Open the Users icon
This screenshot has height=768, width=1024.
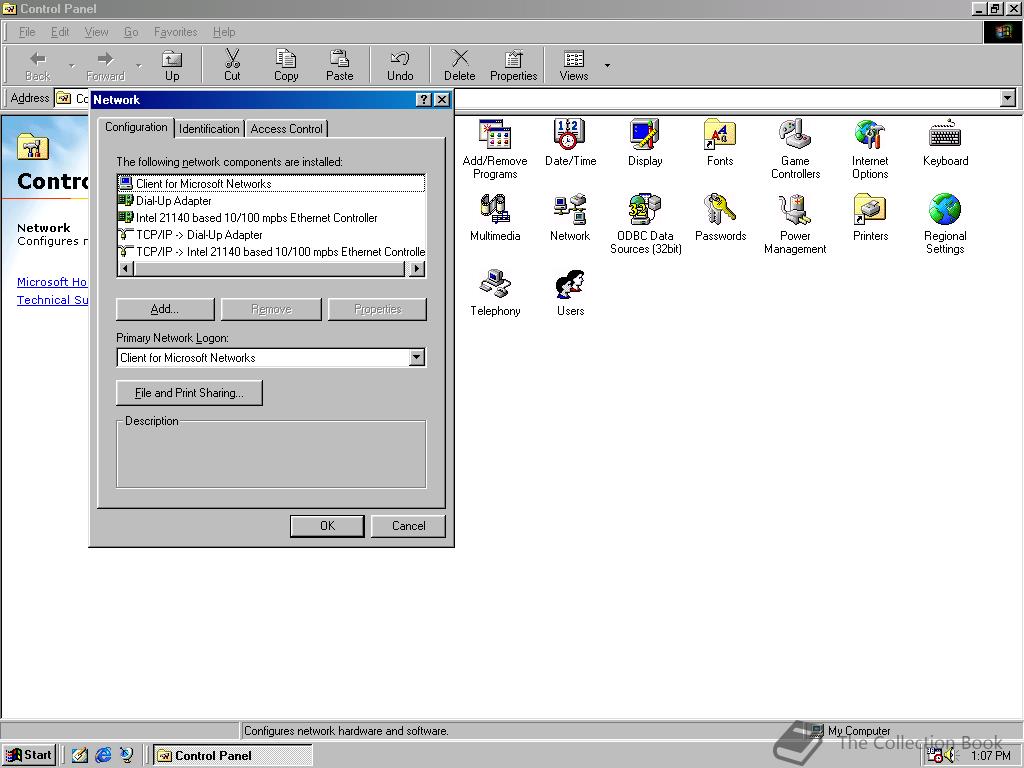pyautogui.click(x=570, y=293)
